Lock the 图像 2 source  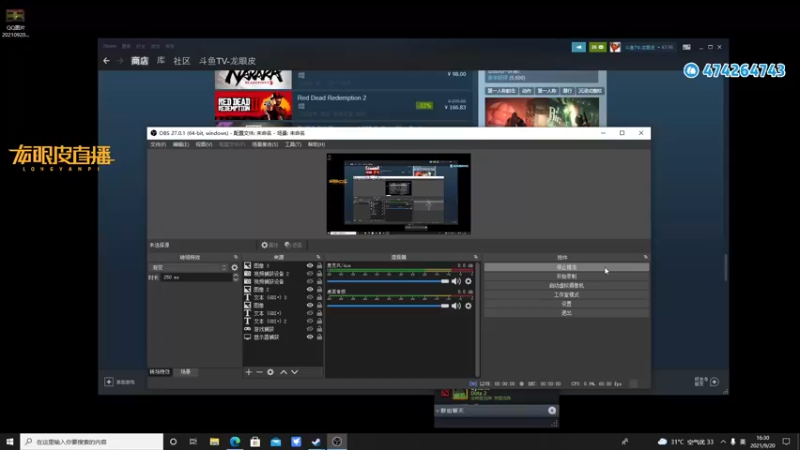[319, 289]
